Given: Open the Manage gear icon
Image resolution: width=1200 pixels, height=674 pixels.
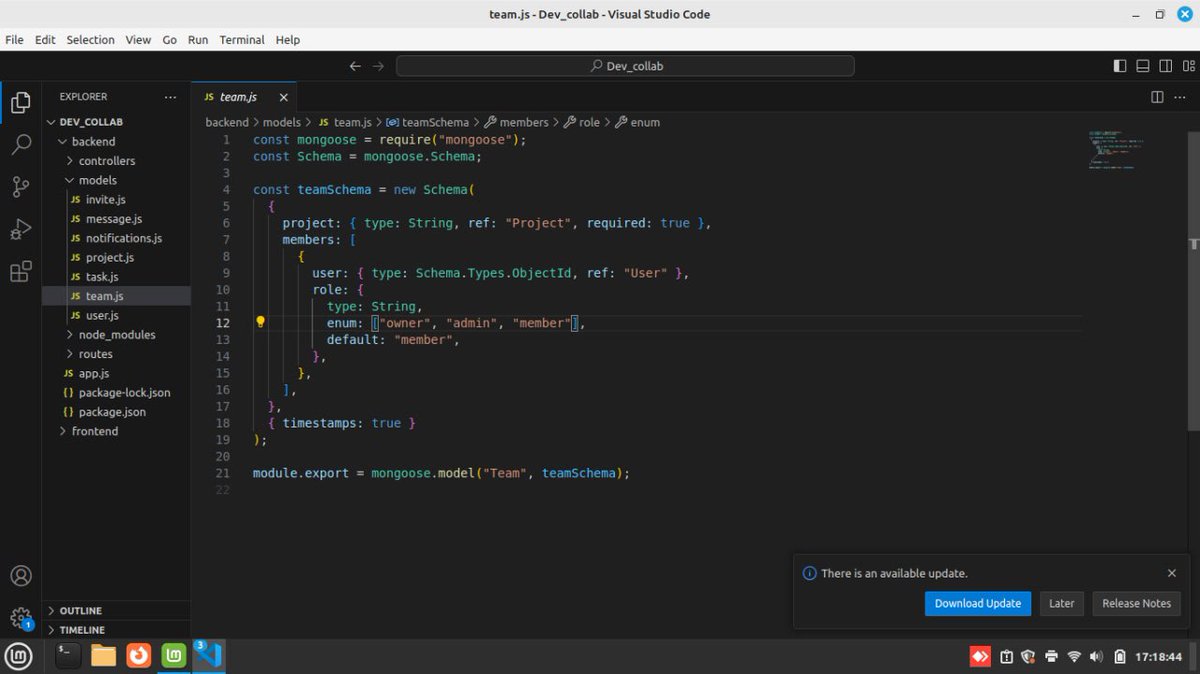Looking at the screenshot, I should (x=20, y=618).
